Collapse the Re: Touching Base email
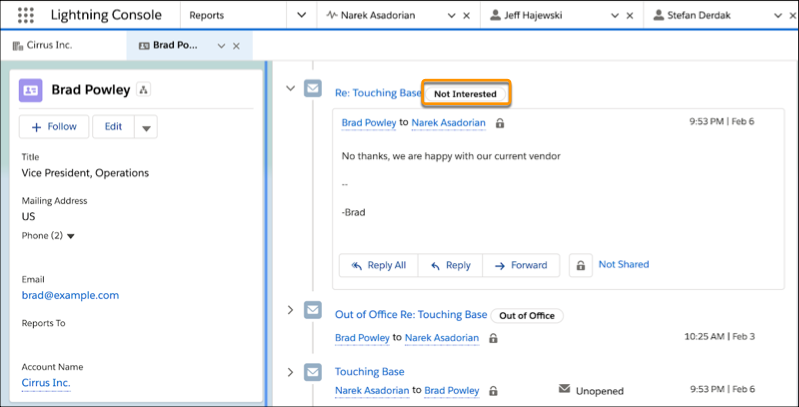The height and width of the screenshot is (407, 799). click(291, 89)
